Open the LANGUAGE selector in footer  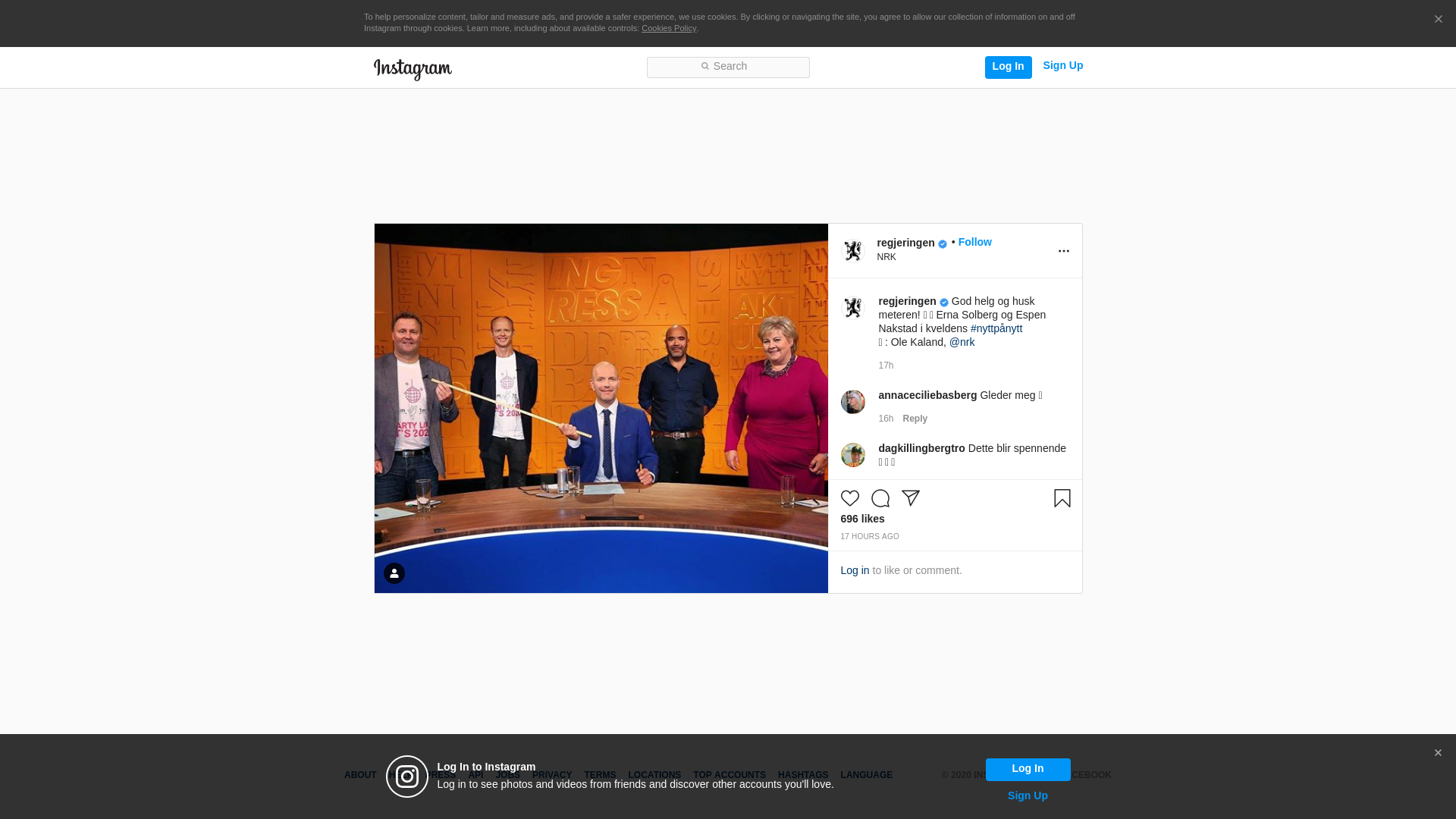[x=867, y=776]
